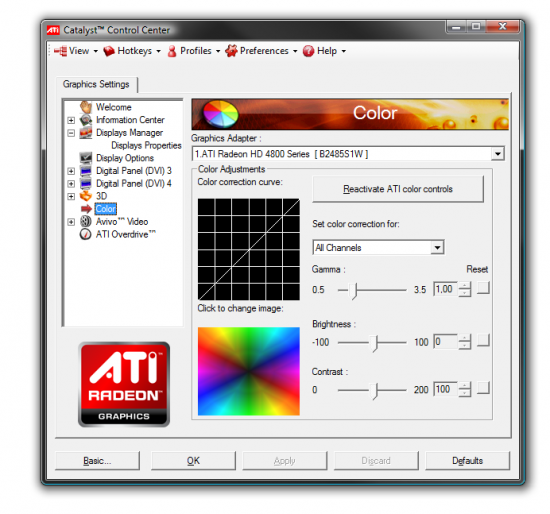Select ATI Overdrive in the tree
Image resolution: width=550 pixels, height=514 pixels.
(x=126, y=234)
